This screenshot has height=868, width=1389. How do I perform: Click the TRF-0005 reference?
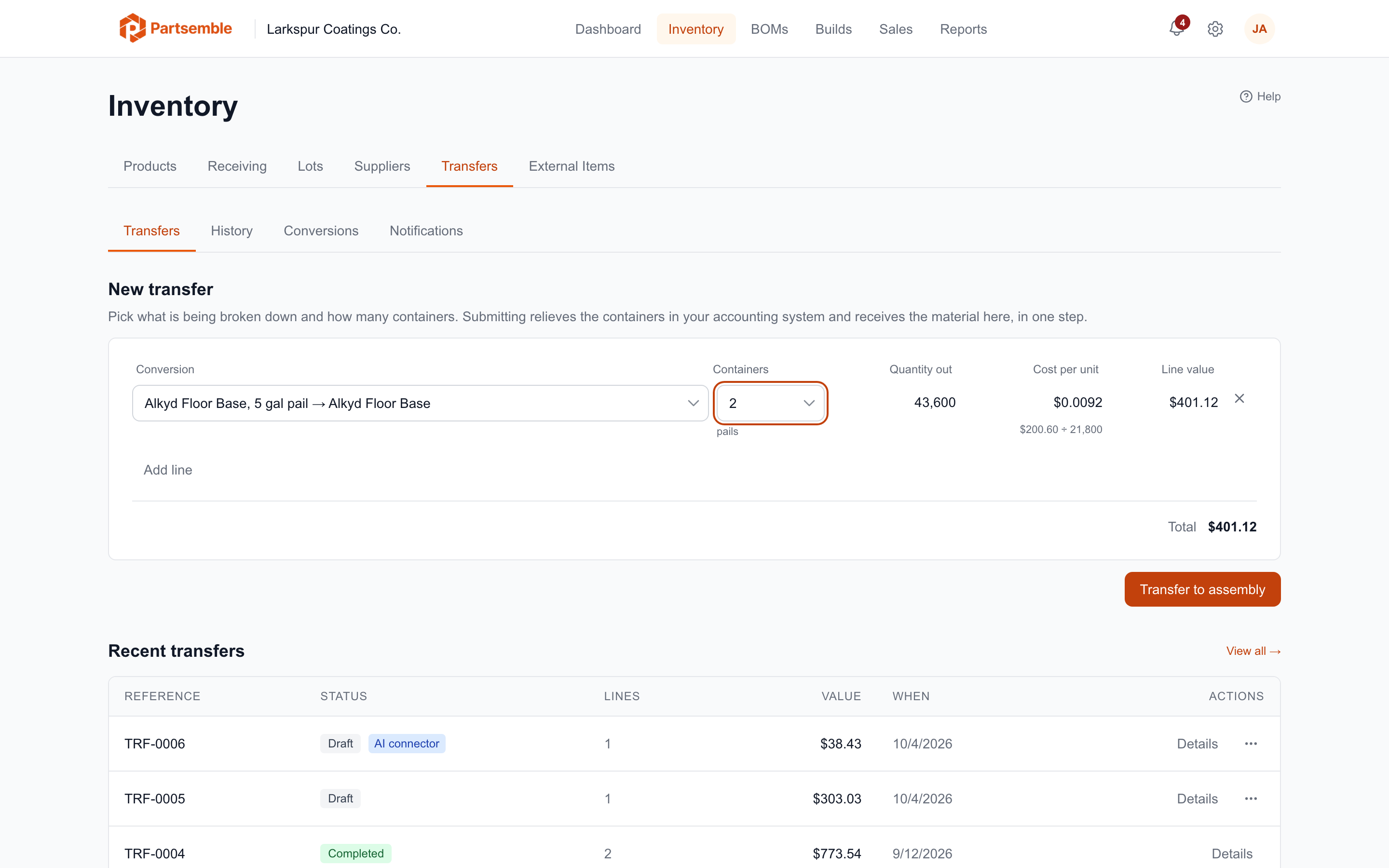(154, 799)
